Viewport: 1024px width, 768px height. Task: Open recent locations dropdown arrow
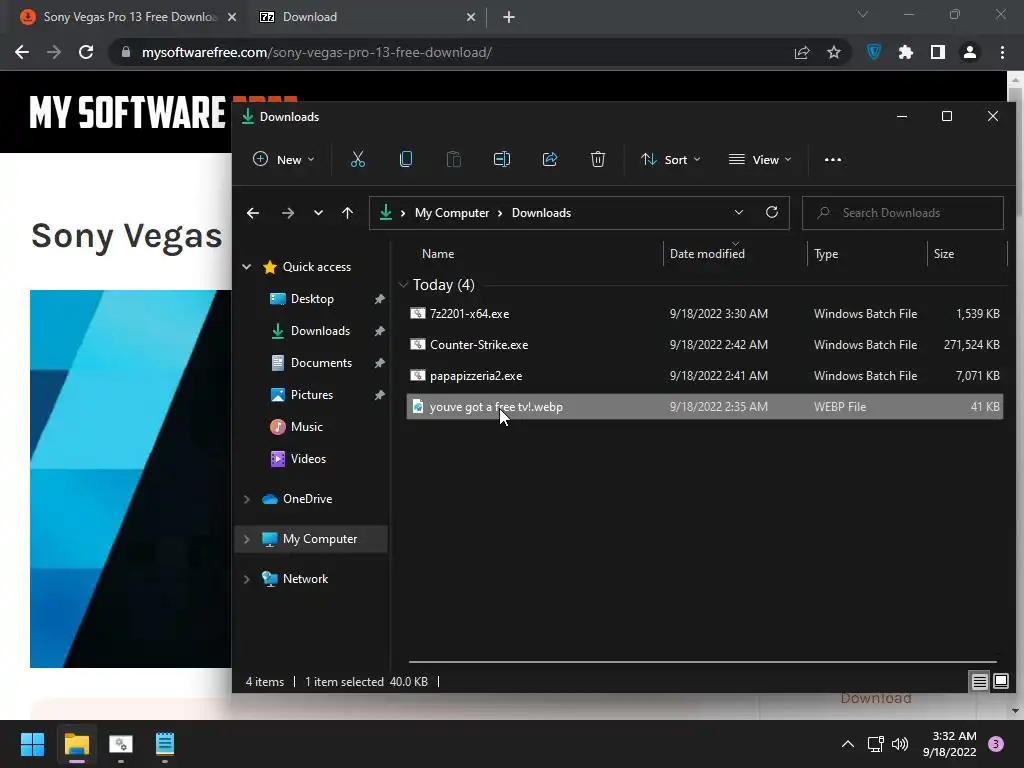pyautogui.click(x=318, y=213)
